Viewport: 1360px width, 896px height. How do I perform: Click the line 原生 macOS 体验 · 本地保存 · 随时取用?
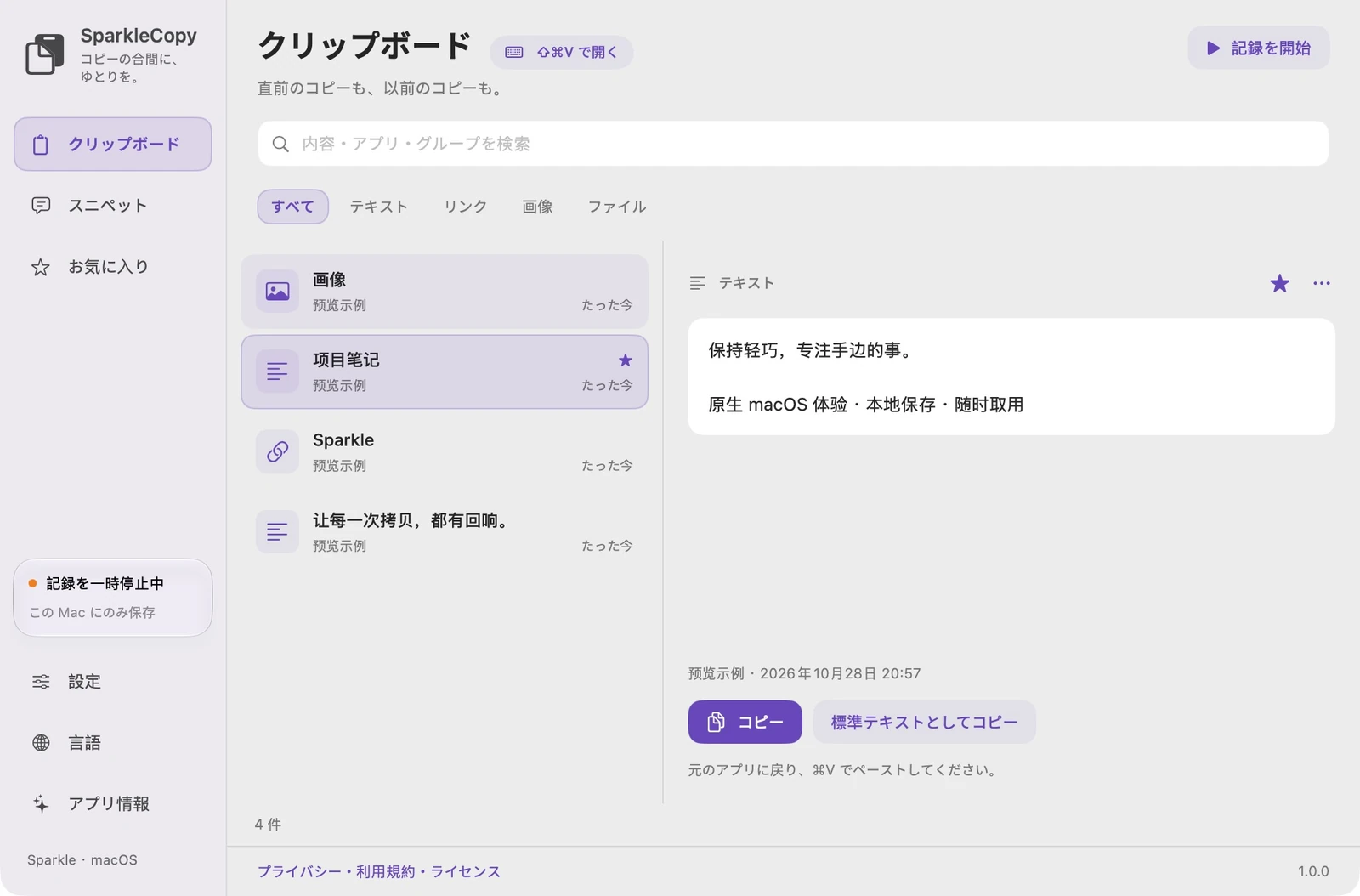tap(865, 405)
